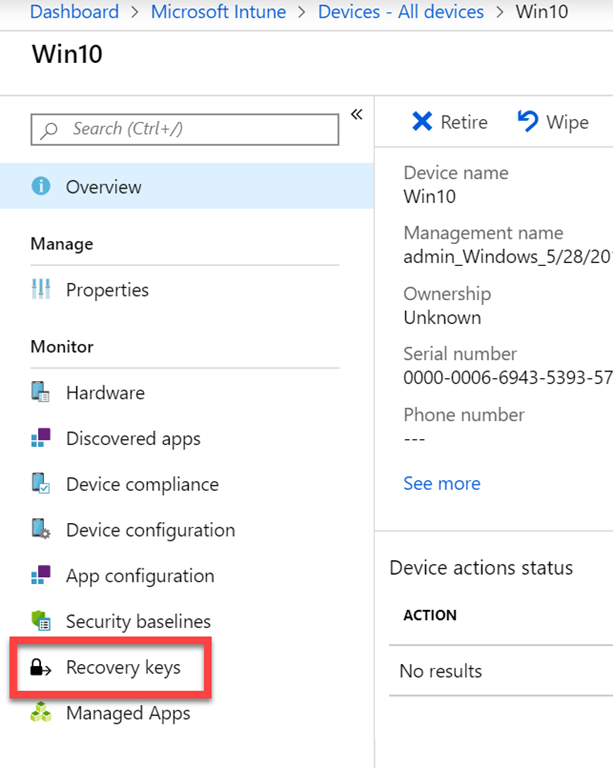Click the Recovery keys lock icon
The width and height of the screenshot is (613, 768).
click(x=41, y=667)
